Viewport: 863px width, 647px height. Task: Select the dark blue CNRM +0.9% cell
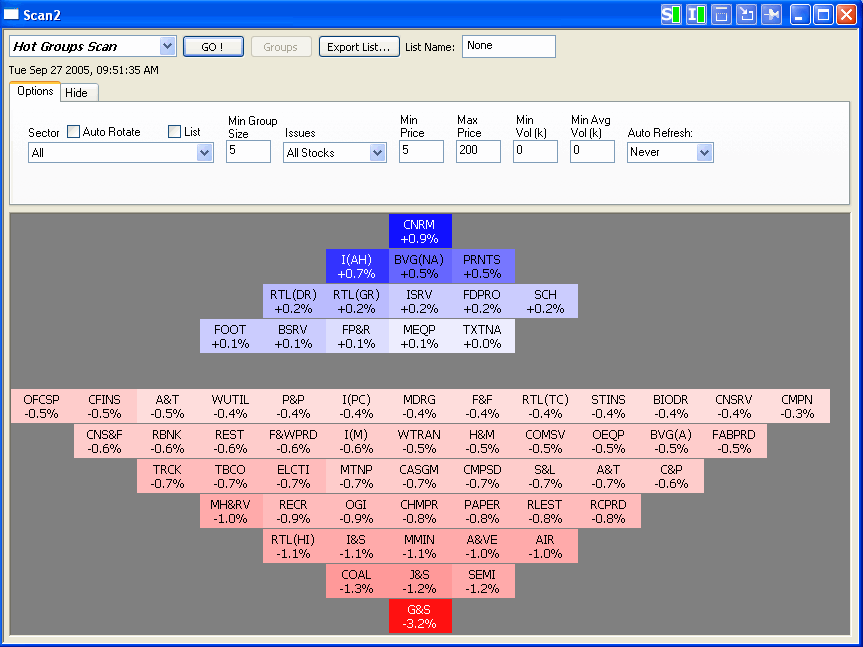(x=420, y=231)
